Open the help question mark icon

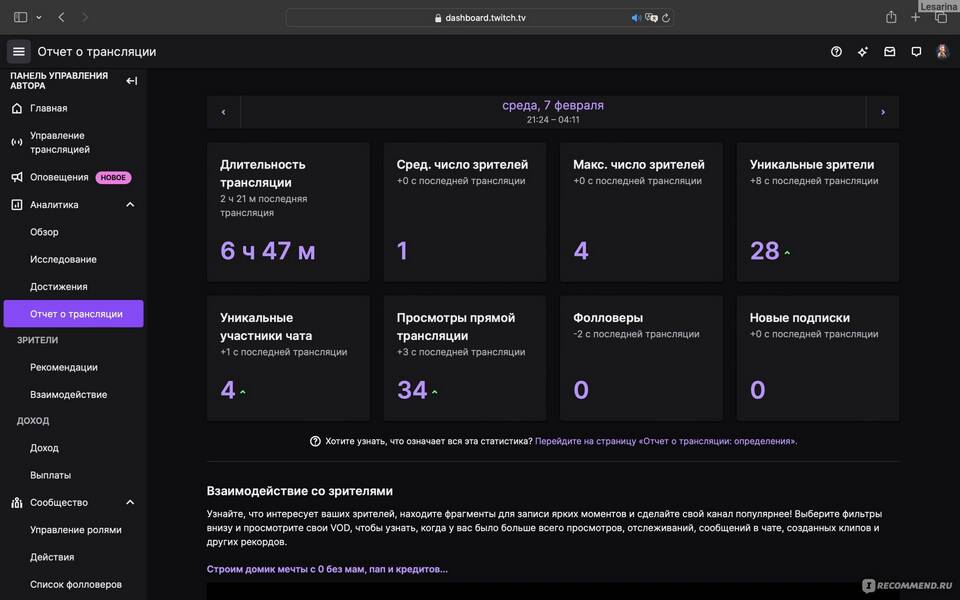click(x=836, y=52)
